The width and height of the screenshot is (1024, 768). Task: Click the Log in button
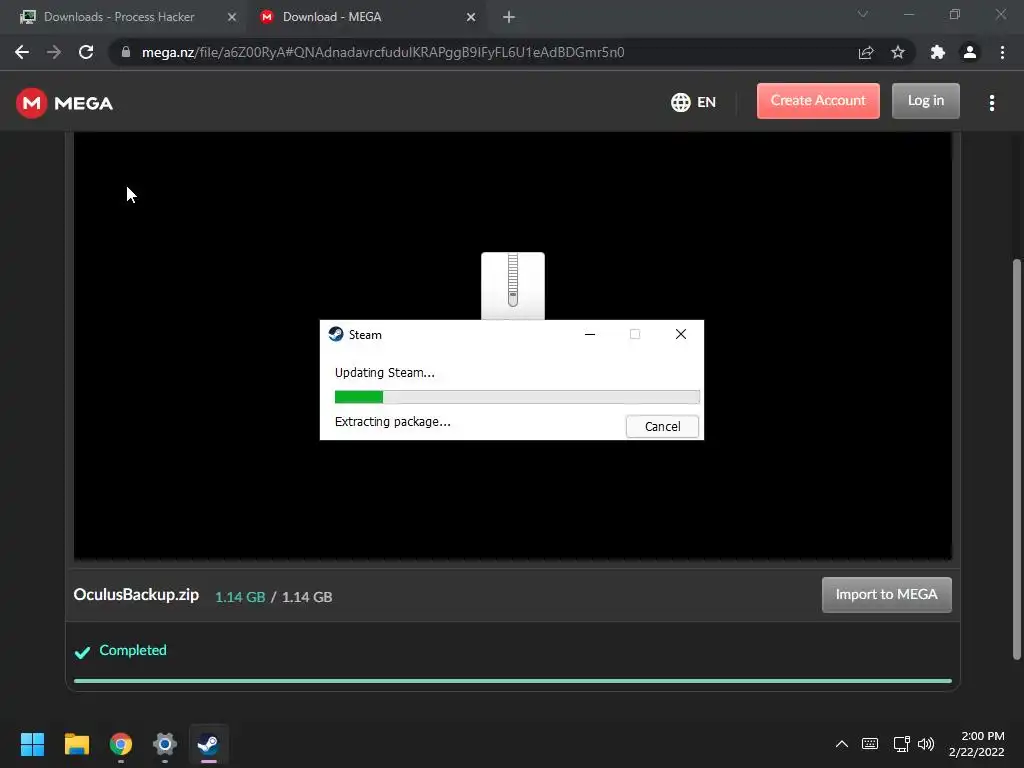point(925,101)
